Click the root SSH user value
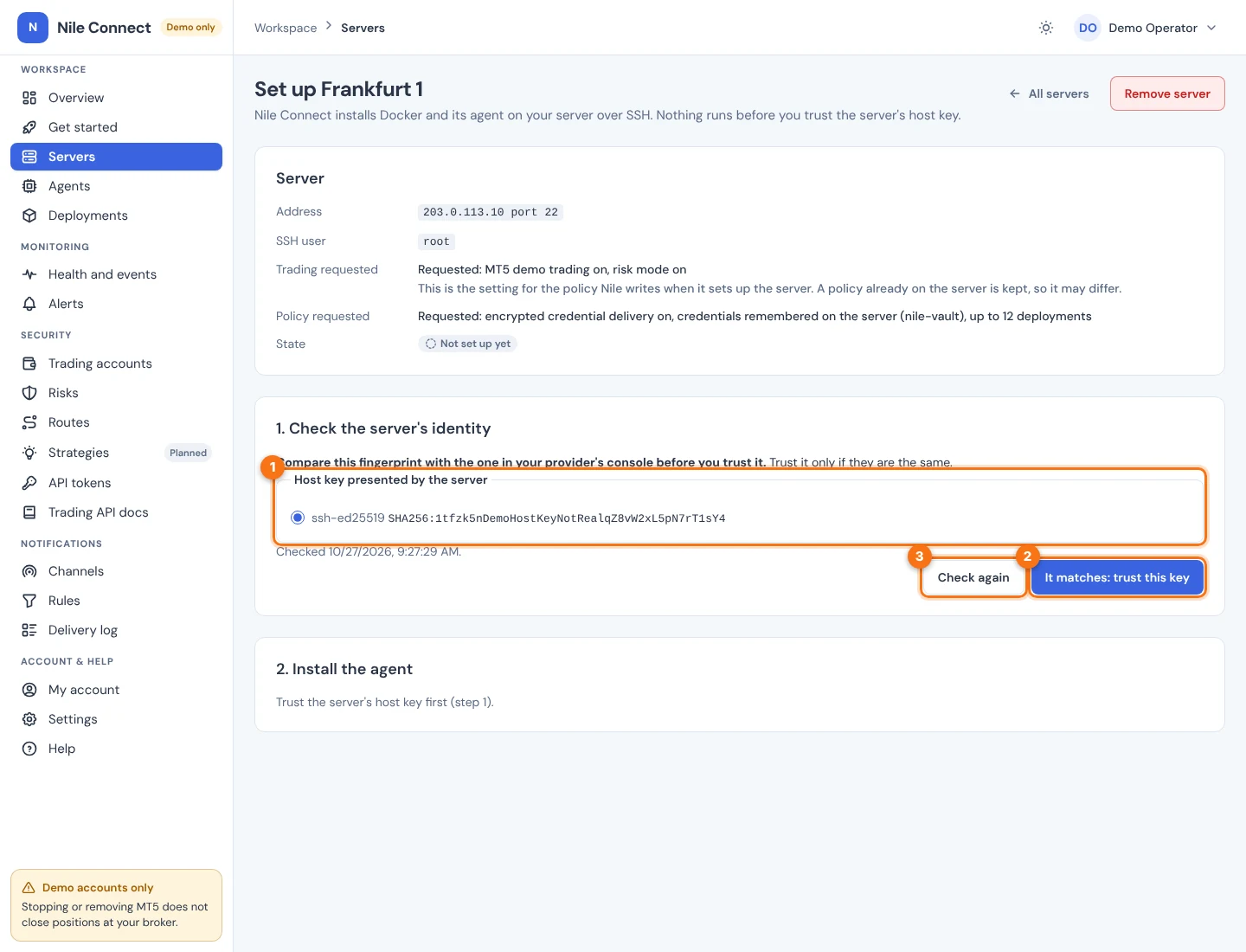Image resolution: width=1246 pixels, height=952 pixels. tap(436, 241)
